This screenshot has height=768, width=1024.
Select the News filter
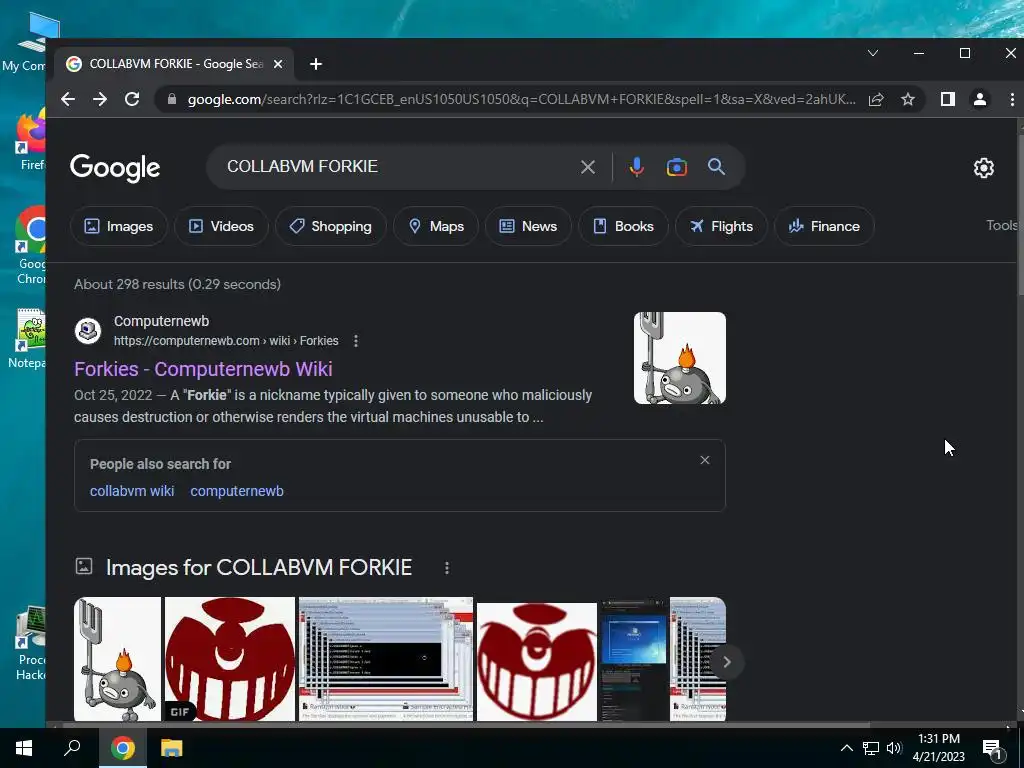528,226
